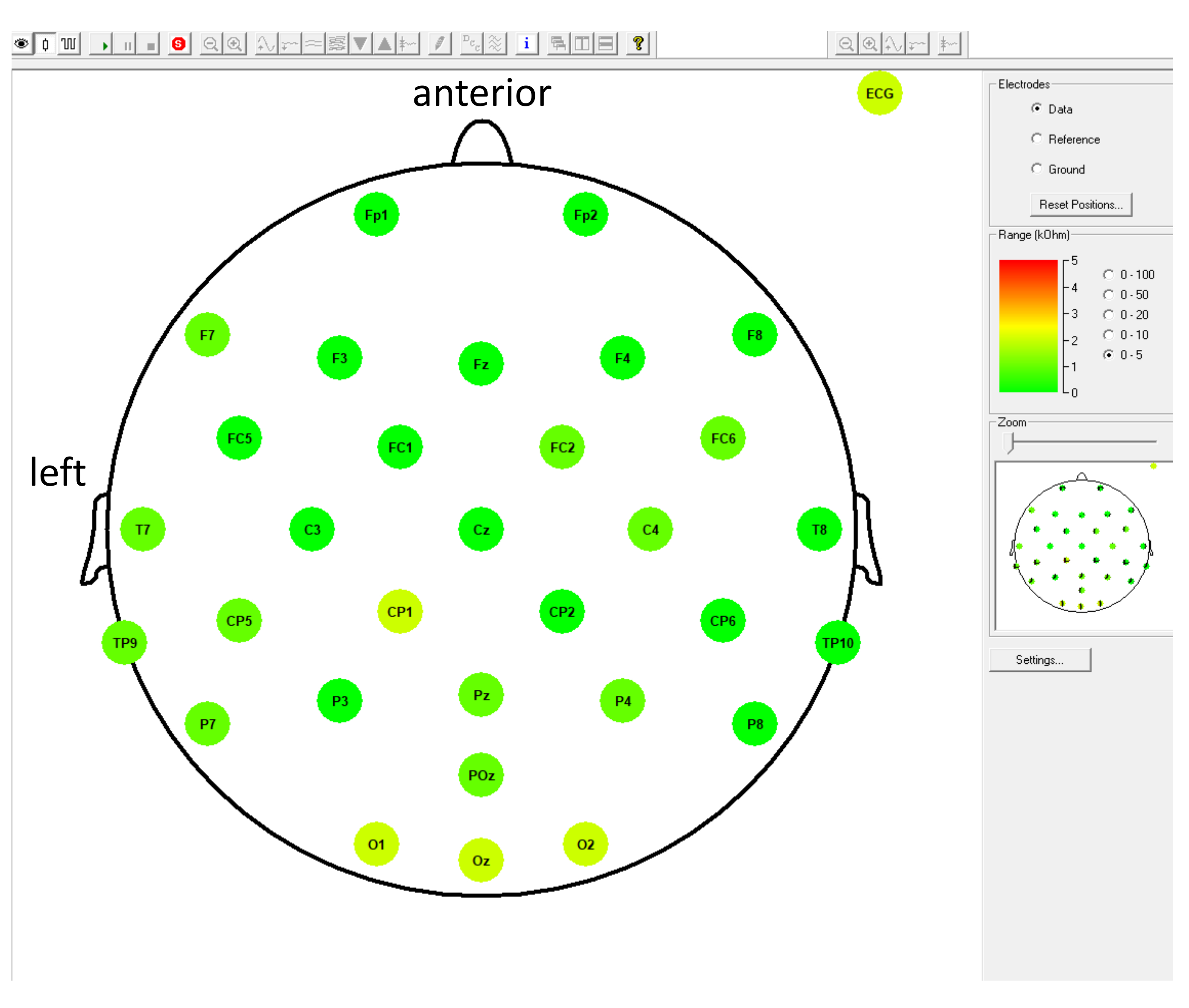The height and width of the screenshot is (1008, 1189).
Task: Click the Reset Positions button
Action: [x=1080, y=205]
